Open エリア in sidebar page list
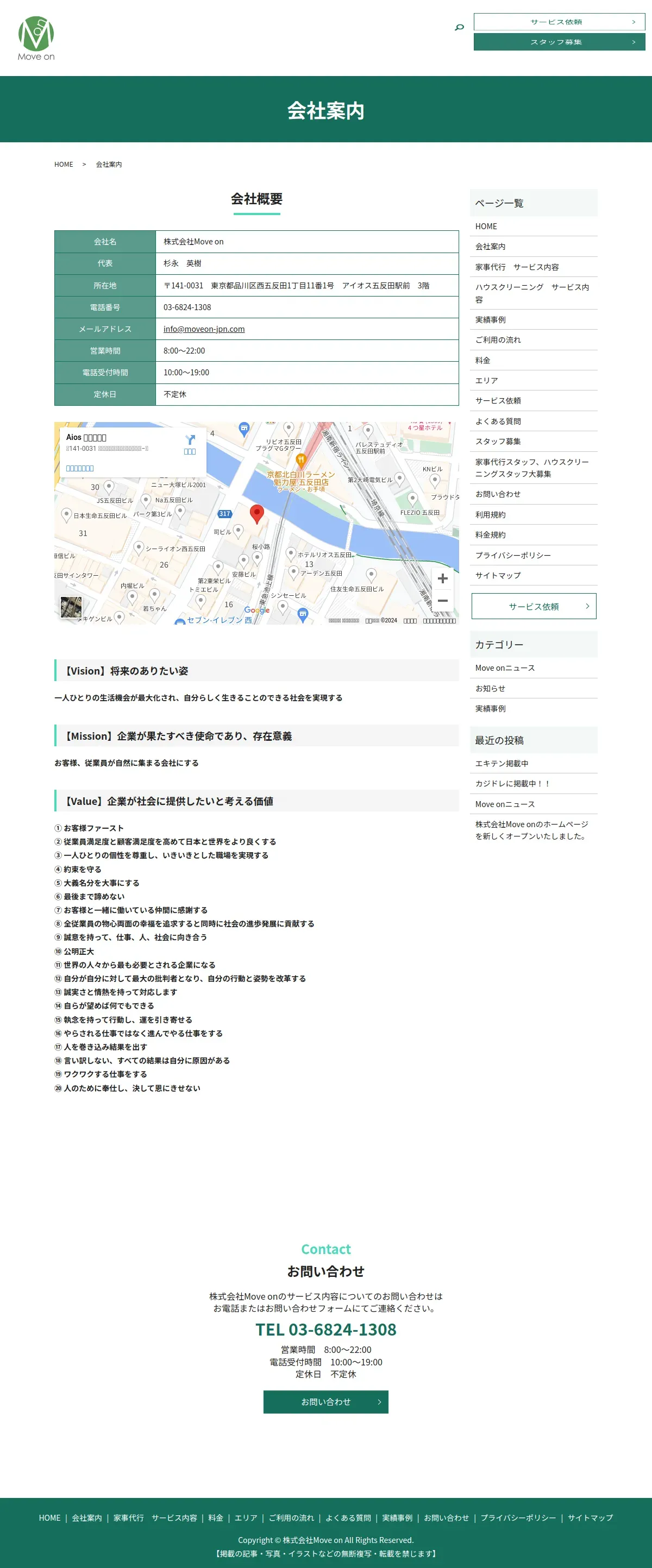The height and width of the screenshot is (1568, 652). point(534,380)
